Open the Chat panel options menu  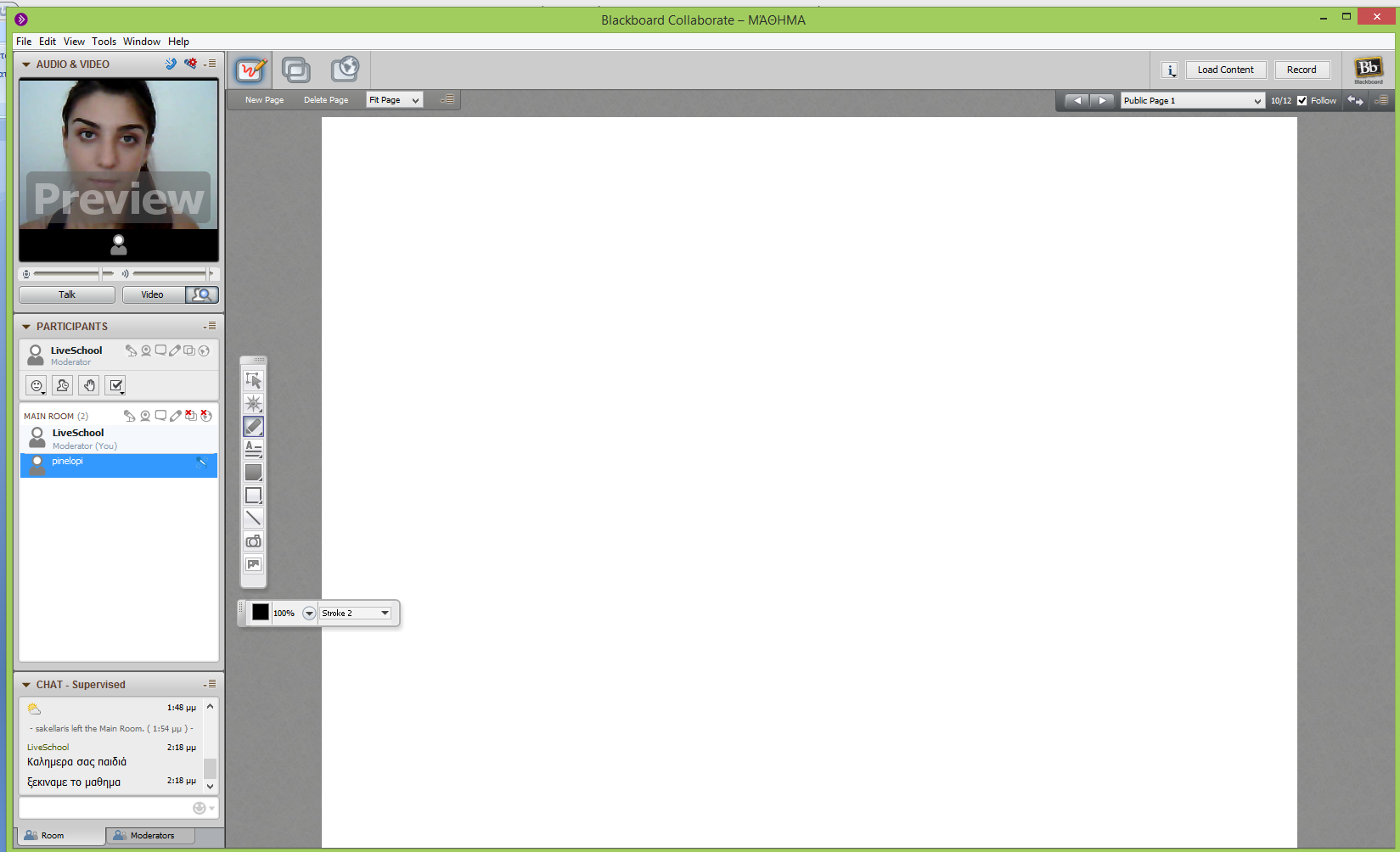click(210, 684)
